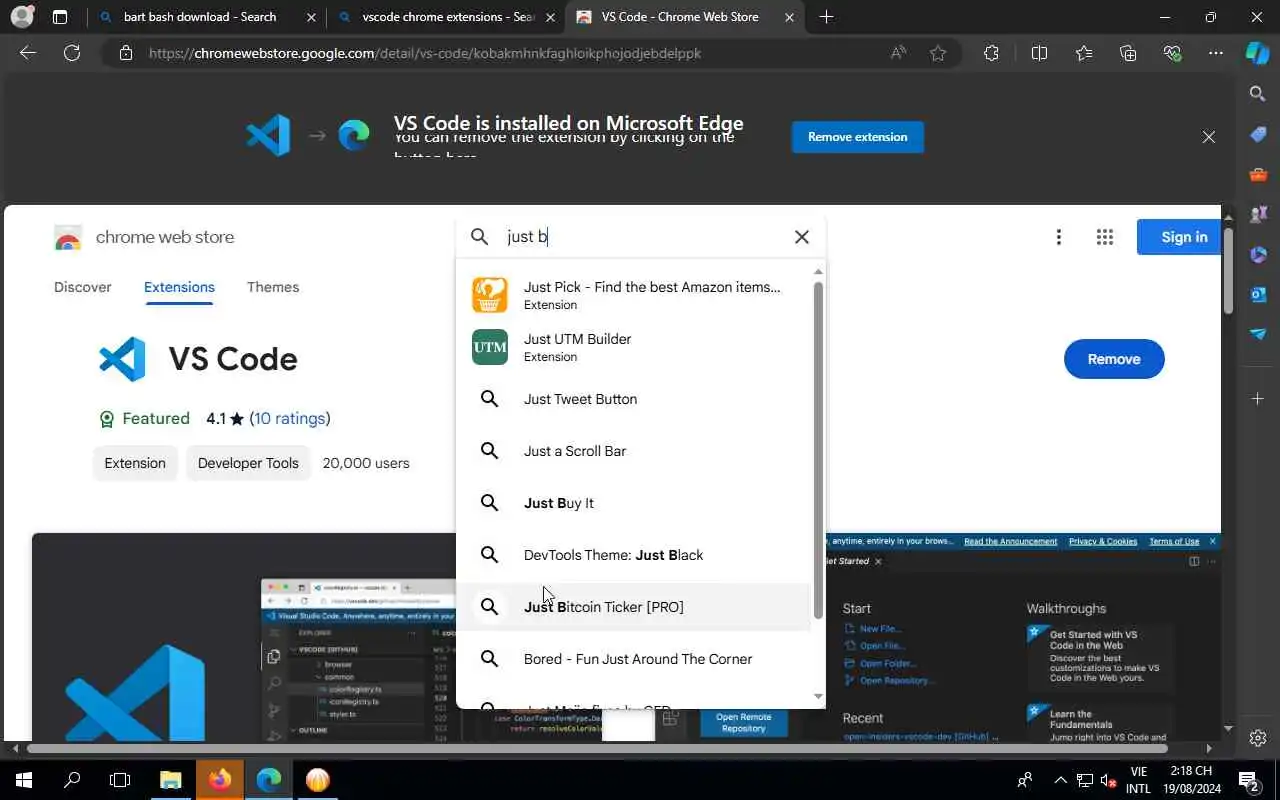Open sidebar settings gear icon
The image size is (1280, 800).
click(1258, 738)
